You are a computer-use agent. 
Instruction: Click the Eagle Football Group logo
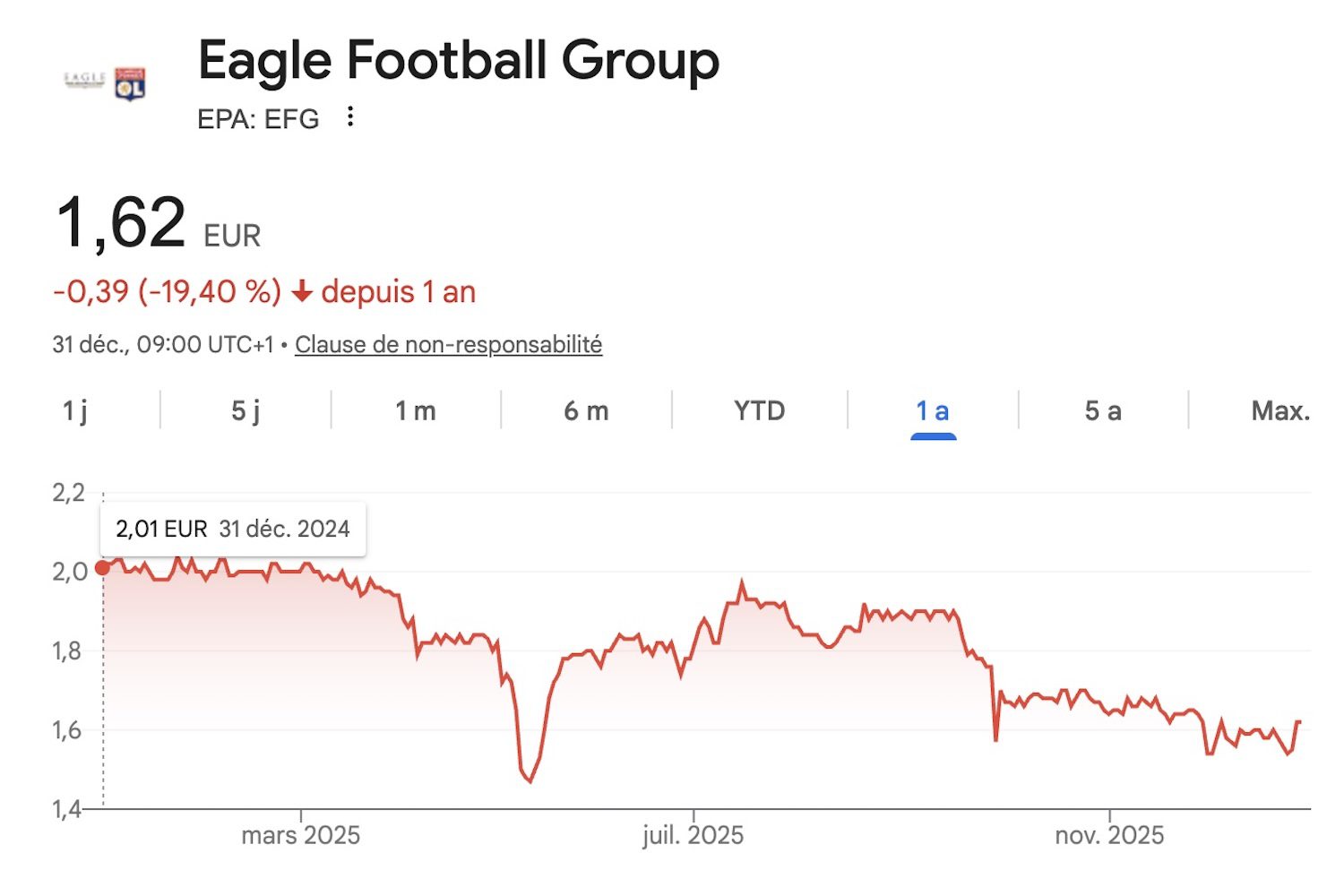[x=106, y=82]
